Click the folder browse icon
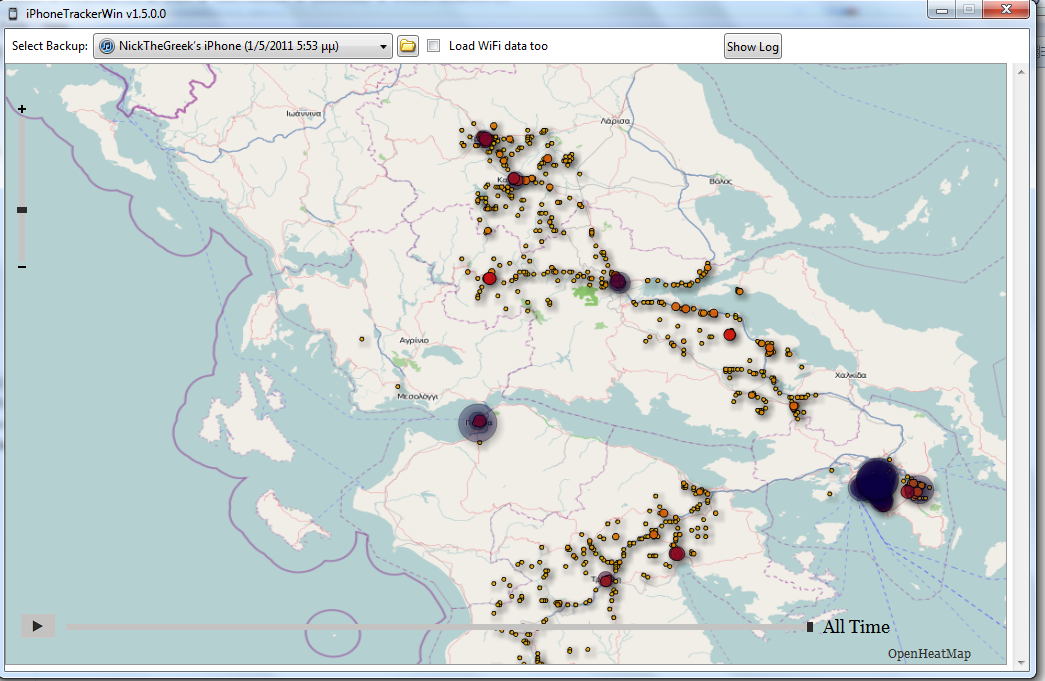This screenshot has width=1045, height=681. tap(407, 46)
